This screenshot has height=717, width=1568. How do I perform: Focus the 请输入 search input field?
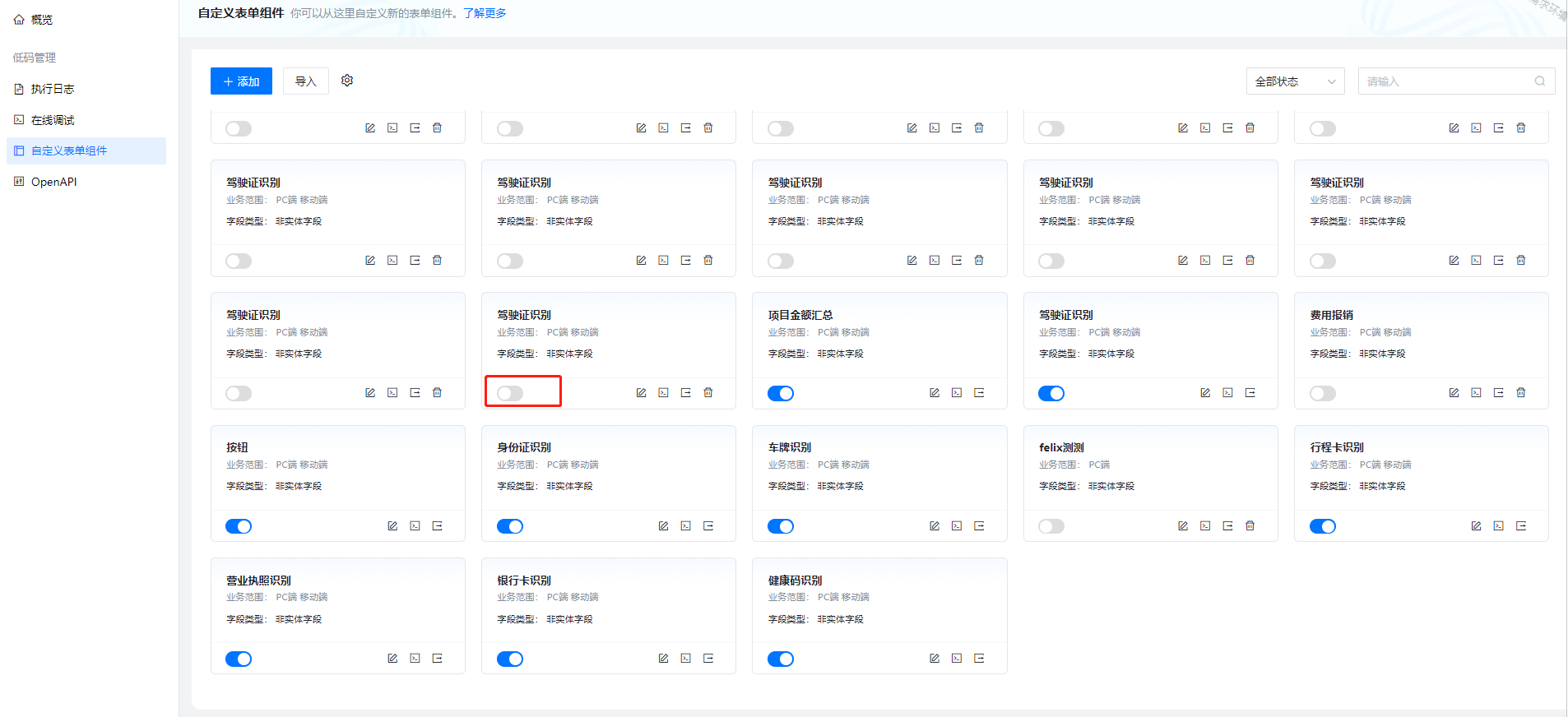1446,81
